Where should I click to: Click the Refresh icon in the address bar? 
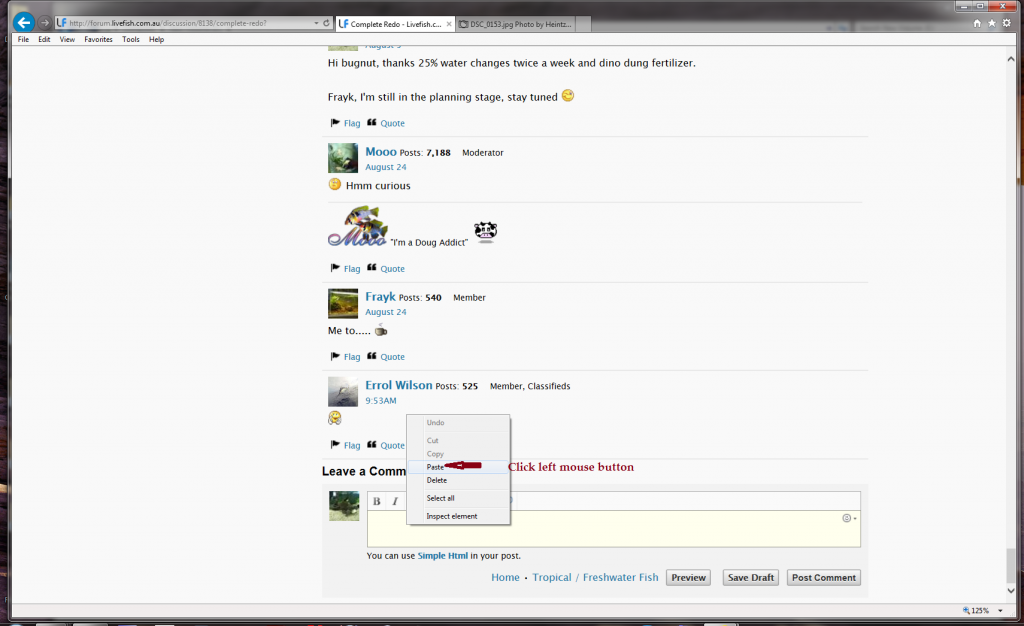click(x=326, y=22)
